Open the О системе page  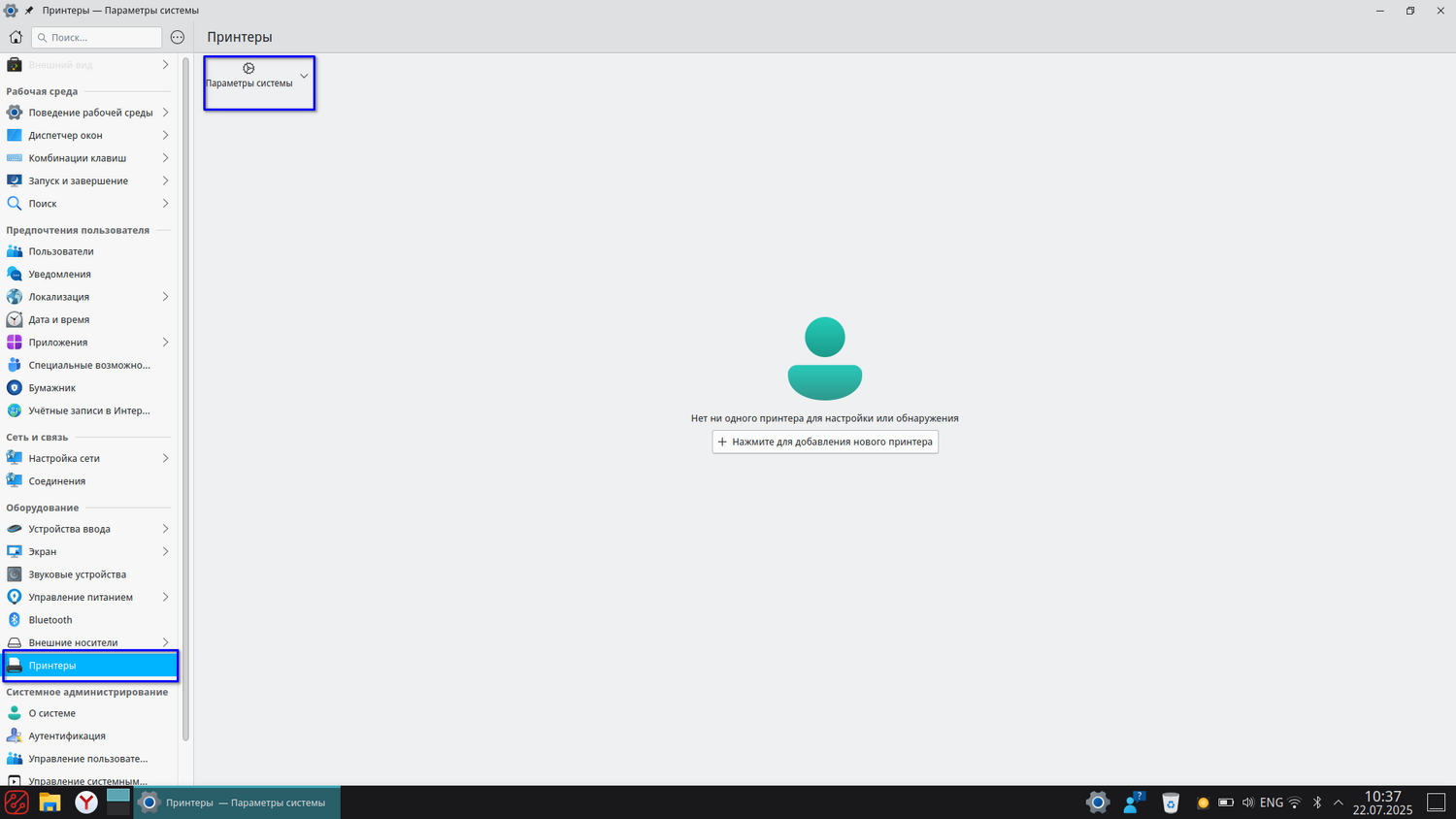[51, 713]
